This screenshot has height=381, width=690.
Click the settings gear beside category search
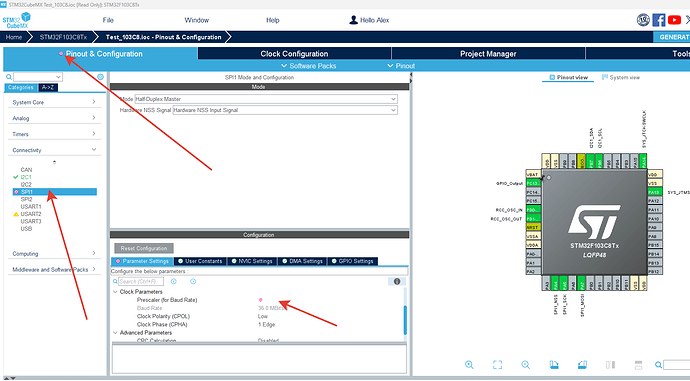pyautogui.click(x=100, y=77)
